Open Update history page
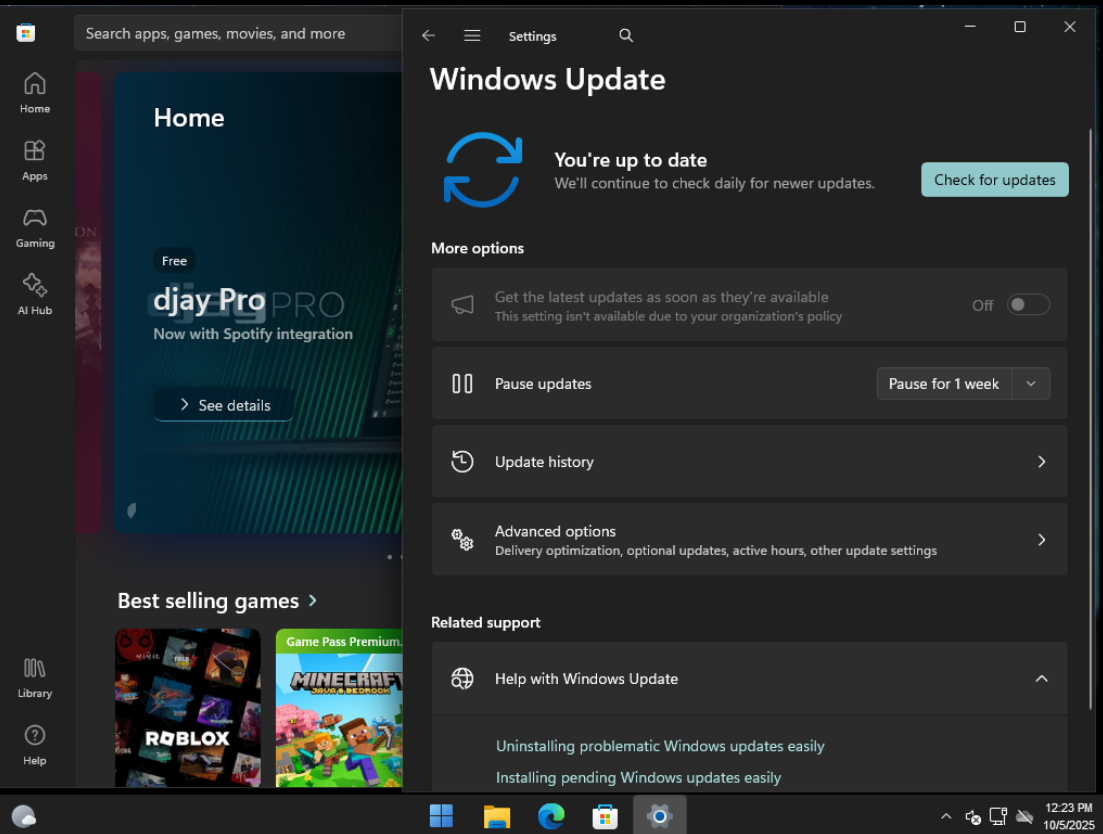1103x834 pixels. pyautogui.click(x=749, y=462)
